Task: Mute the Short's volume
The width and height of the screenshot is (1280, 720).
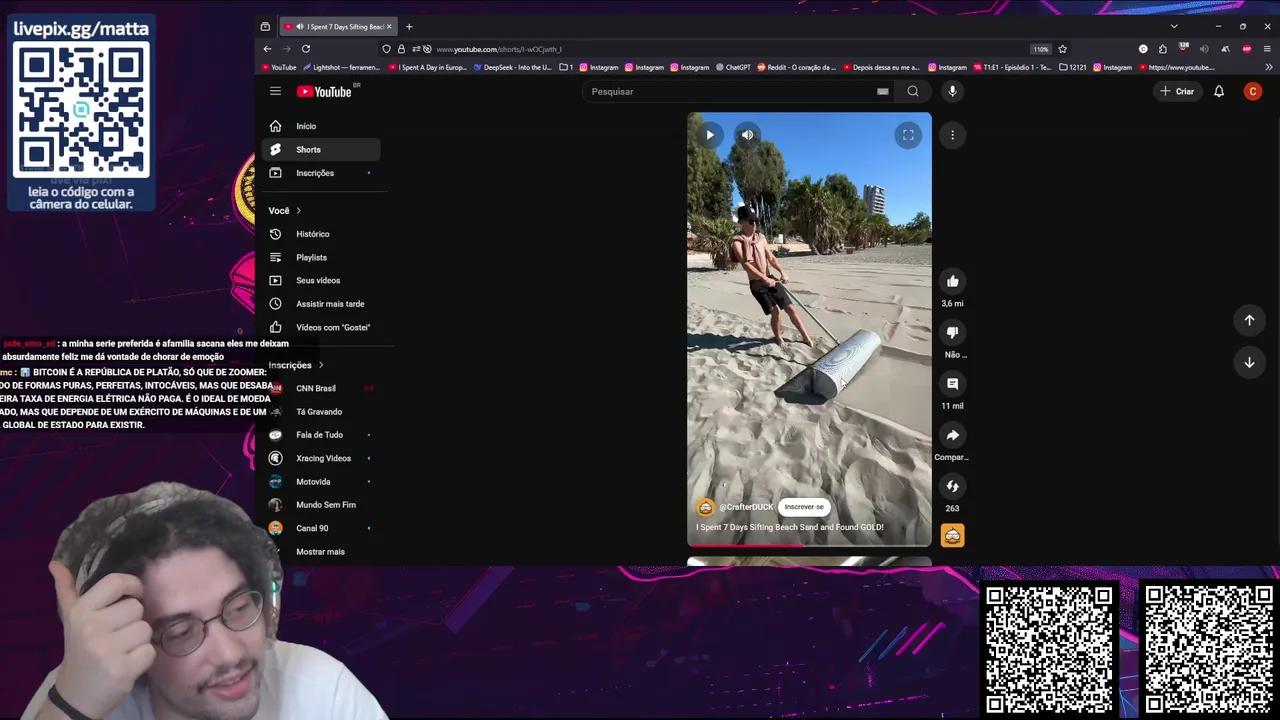Action: click(x=747, y=135)
